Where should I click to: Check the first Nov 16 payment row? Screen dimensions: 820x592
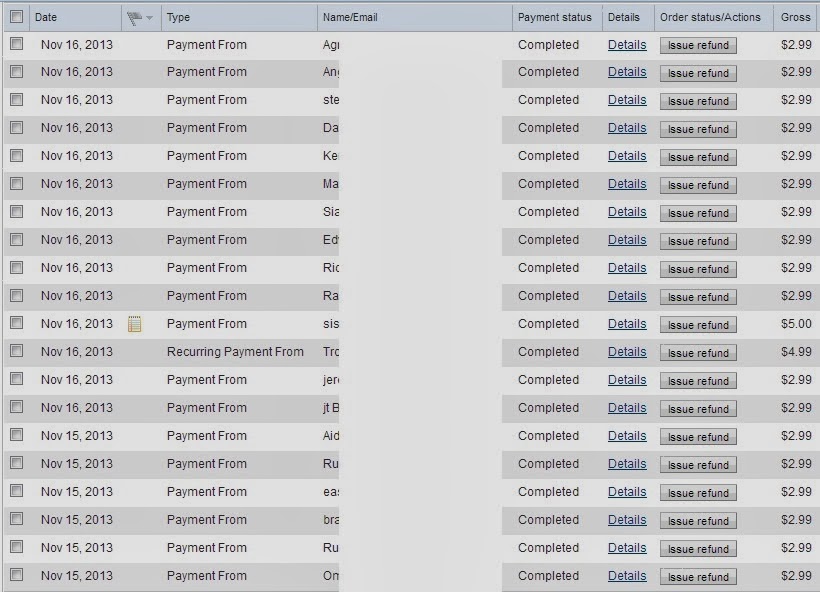point(14,45)
